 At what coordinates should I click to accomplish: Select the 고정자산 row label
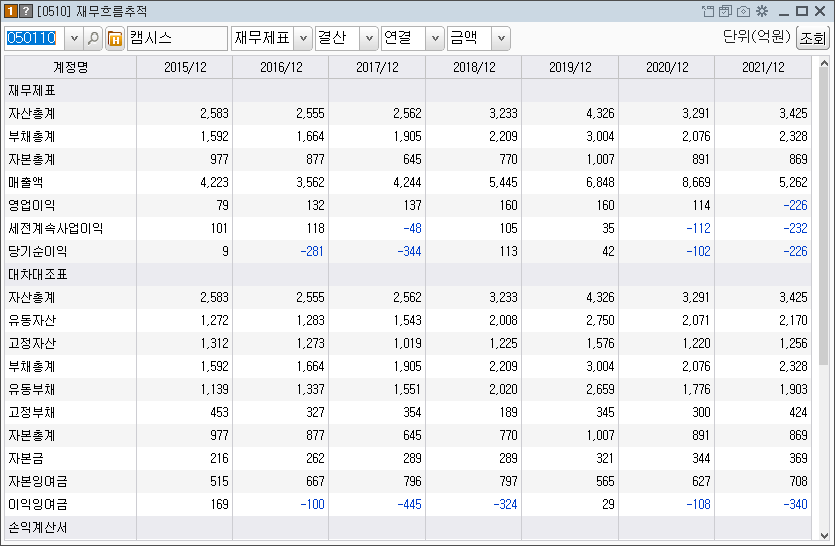pos(32,344)
